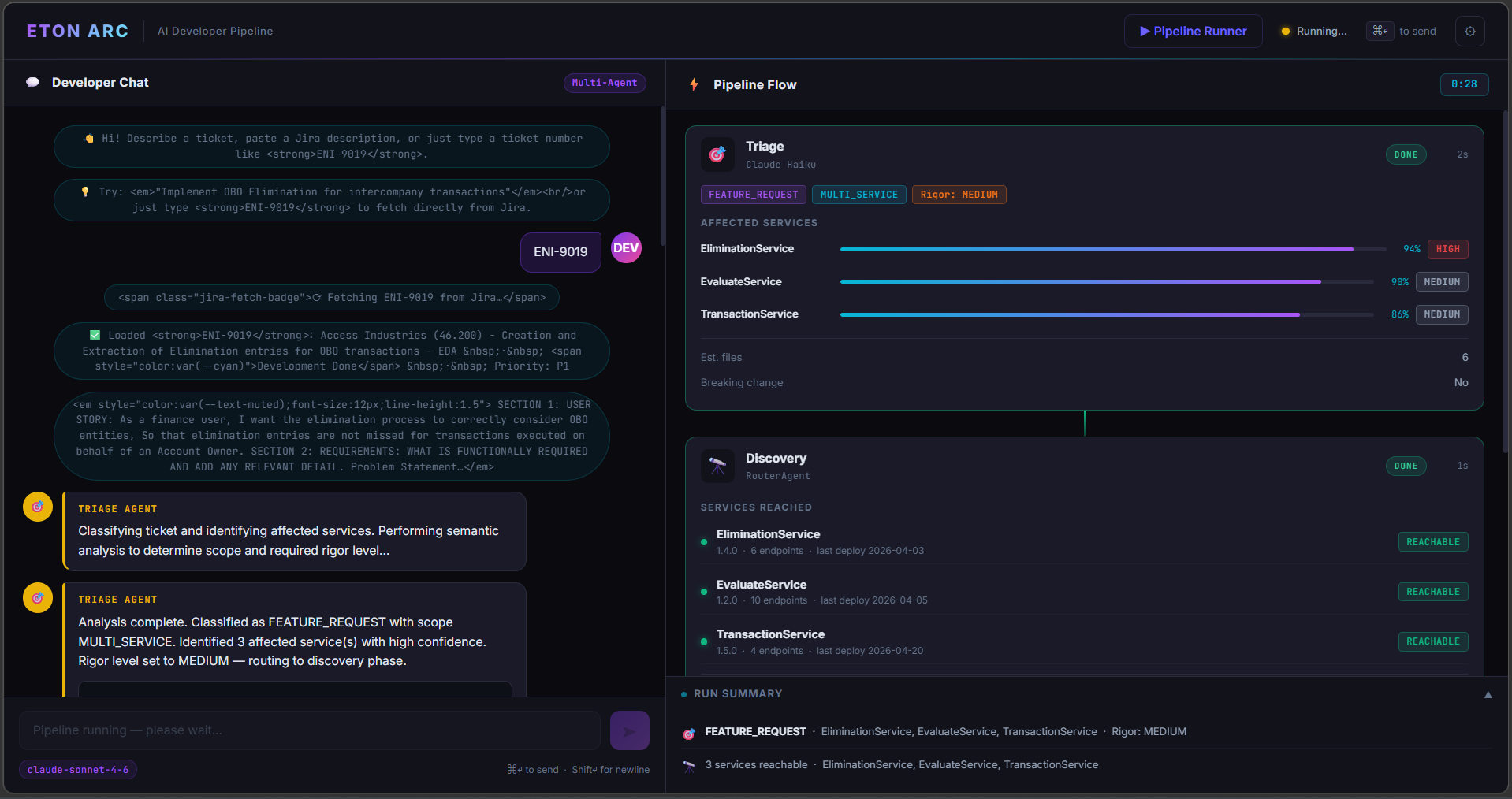Click first Triage Agent avatar icon
Viewport: 1512px width, 799px height.
(x=38, y=507)
